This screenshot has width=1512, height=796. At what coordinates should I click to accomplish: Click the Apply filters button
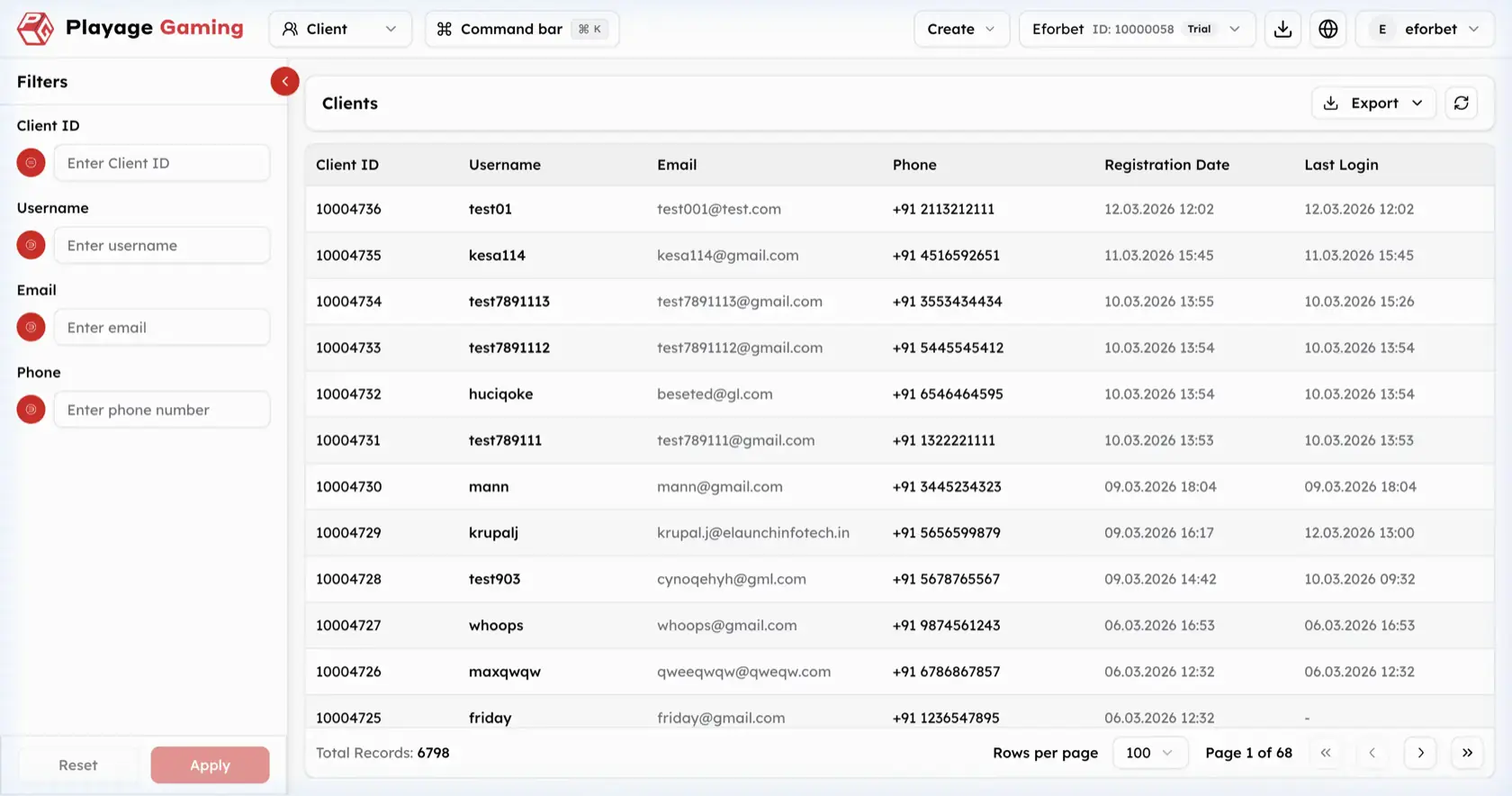[x=210, y=765]
